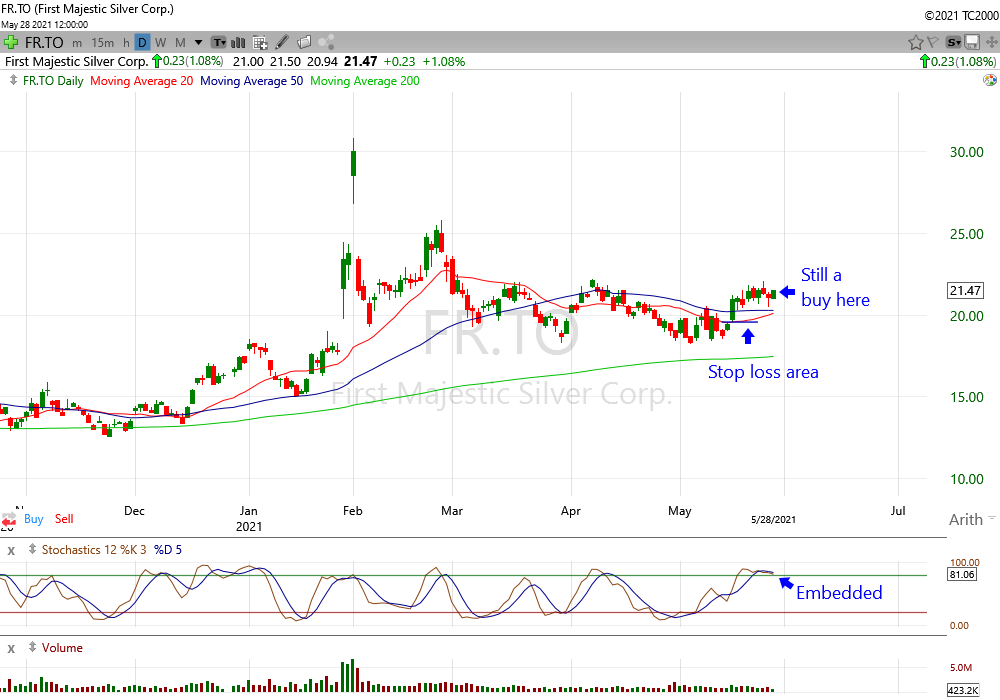Click the First Majestic Silver Corp. name
The height and width of the screenshot is (700, 1000).
tap(77, 62)
